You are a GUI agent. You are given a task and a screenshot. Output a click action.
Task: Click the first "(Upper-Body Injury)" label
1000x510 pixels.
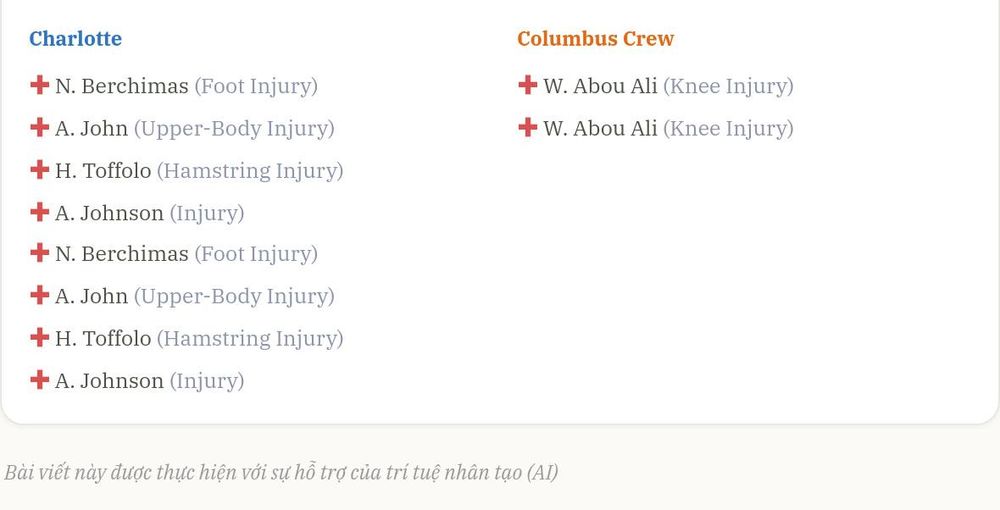[x=234, y=129]
